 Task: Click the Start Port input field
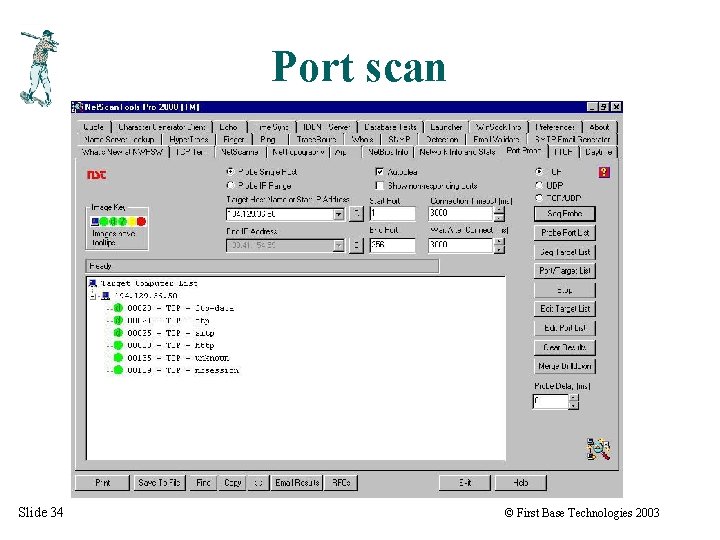pos(393,213)
